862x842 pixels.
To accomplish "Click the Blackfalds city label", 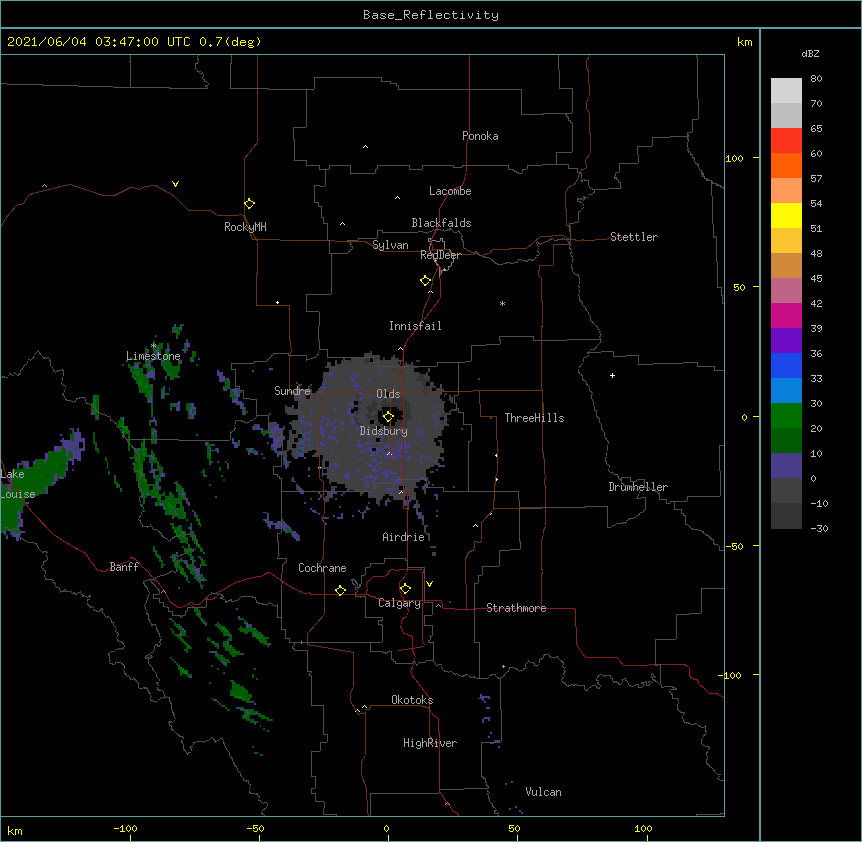I will (441, 223).
